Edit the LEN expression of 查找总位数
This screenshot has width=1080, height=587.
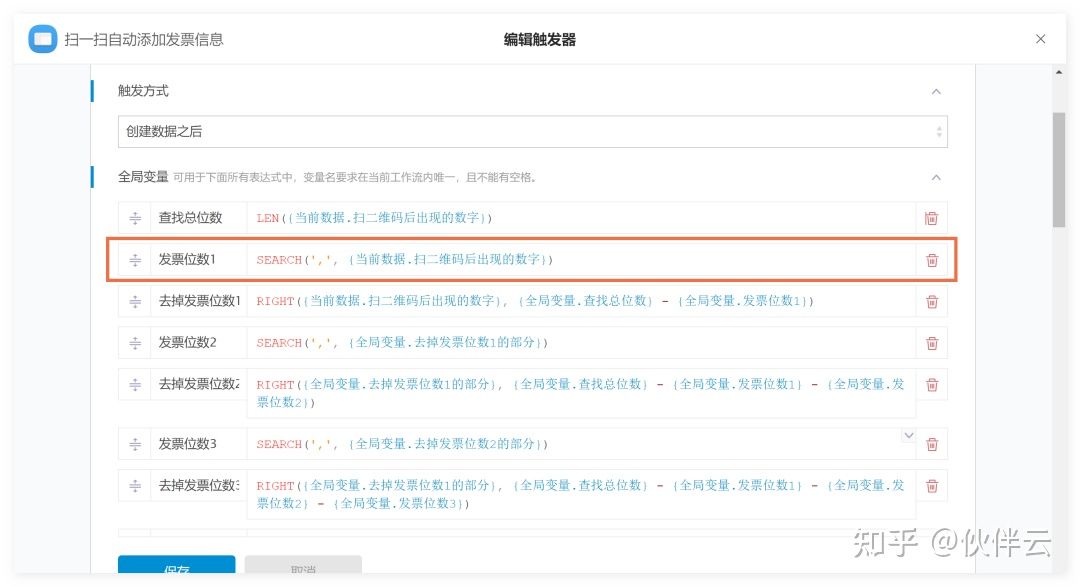pos(581,218)
